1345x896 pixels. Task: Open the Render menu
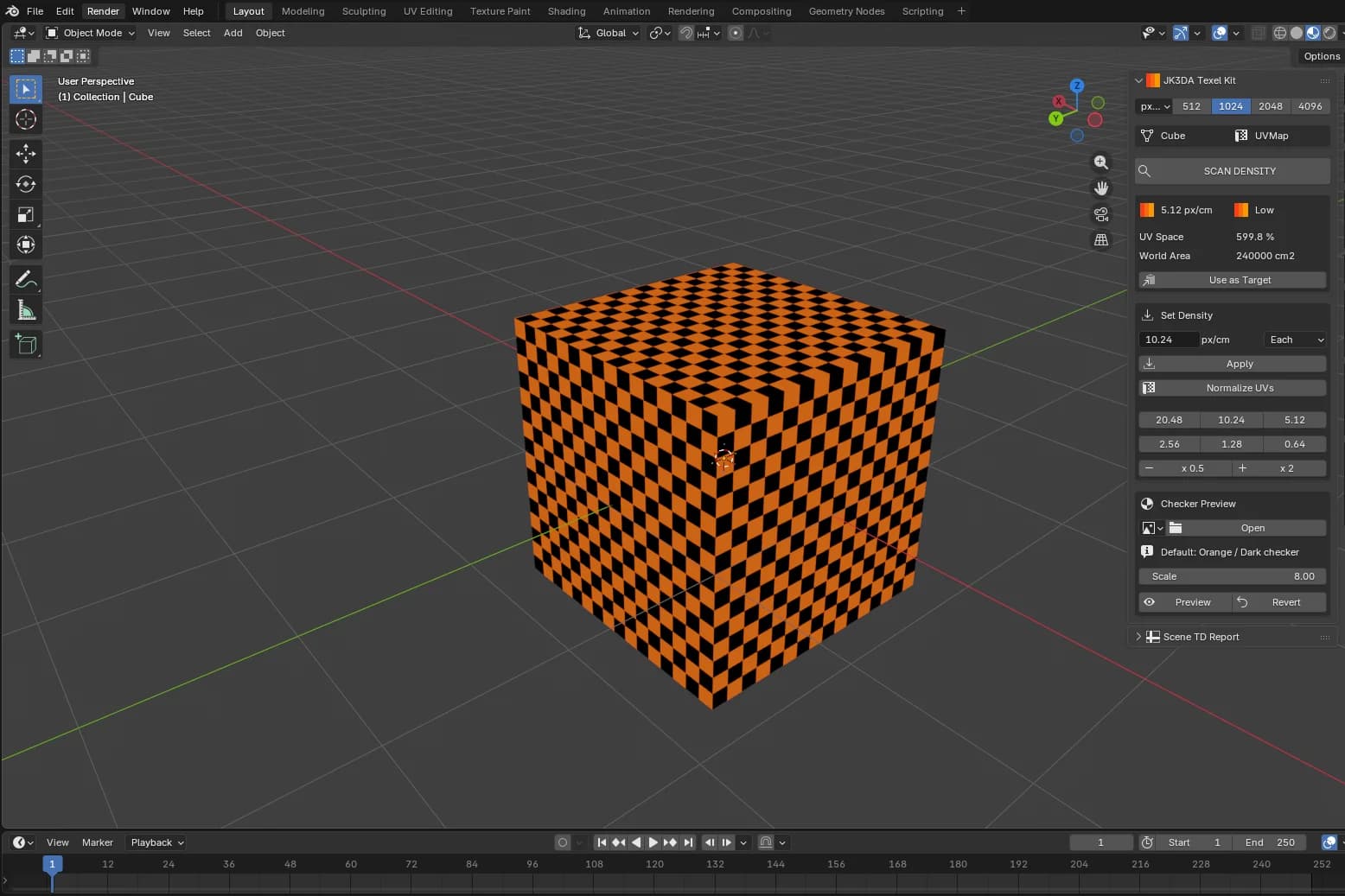(x=103, y=11)
